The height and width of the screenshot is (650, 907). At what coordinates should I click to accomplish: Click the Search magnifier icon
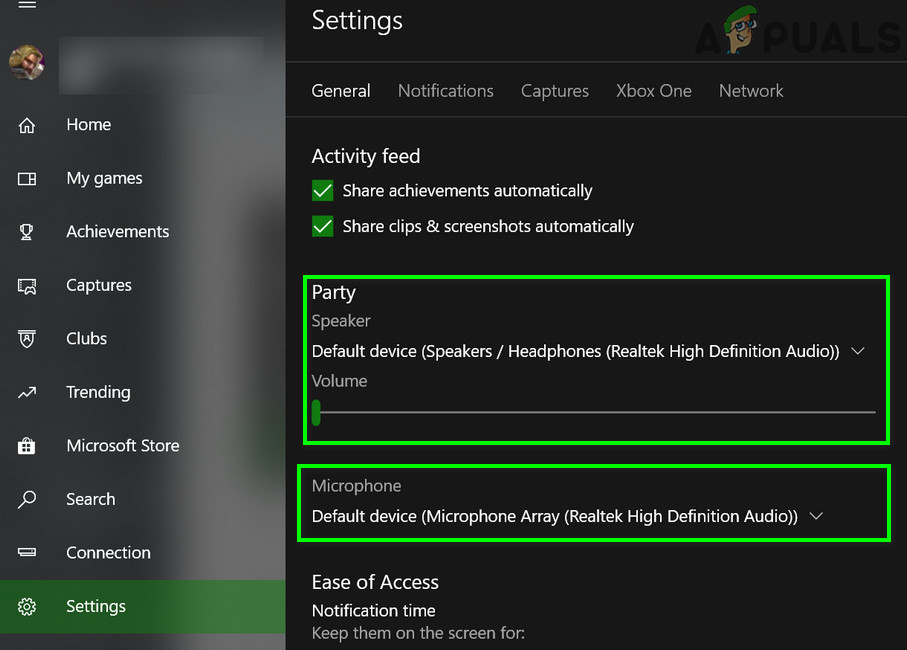[x=27, y=499]
